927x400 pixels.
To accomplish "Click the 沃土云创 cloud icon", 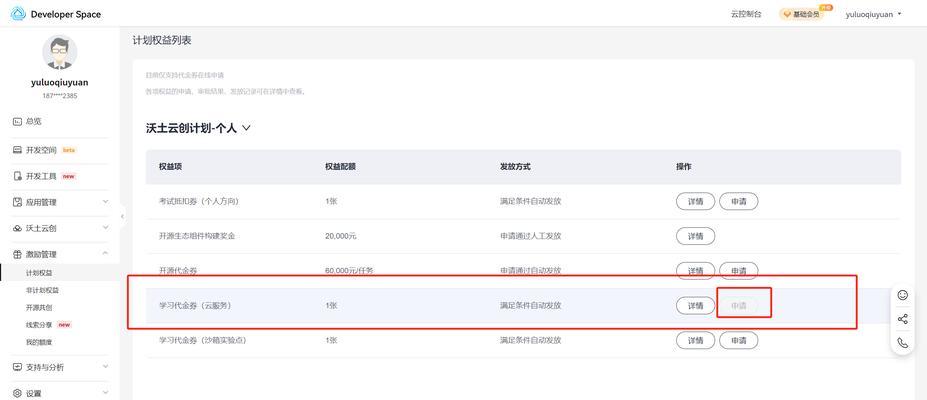I will 17,228.
